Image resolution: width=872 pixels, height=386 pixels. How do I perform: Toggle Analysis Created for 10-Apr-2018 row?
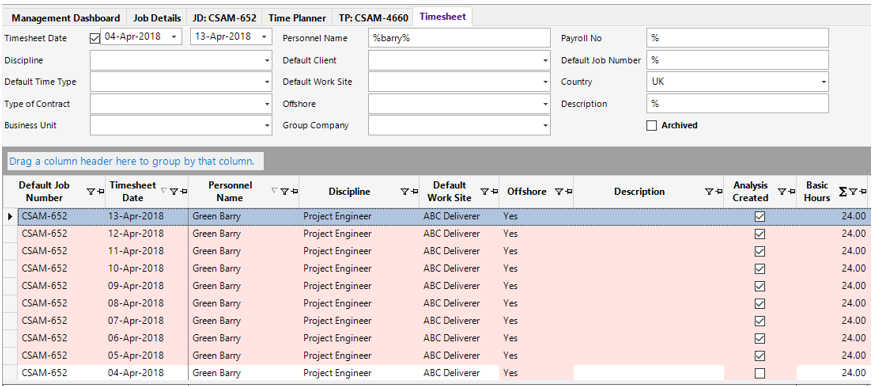760,269
